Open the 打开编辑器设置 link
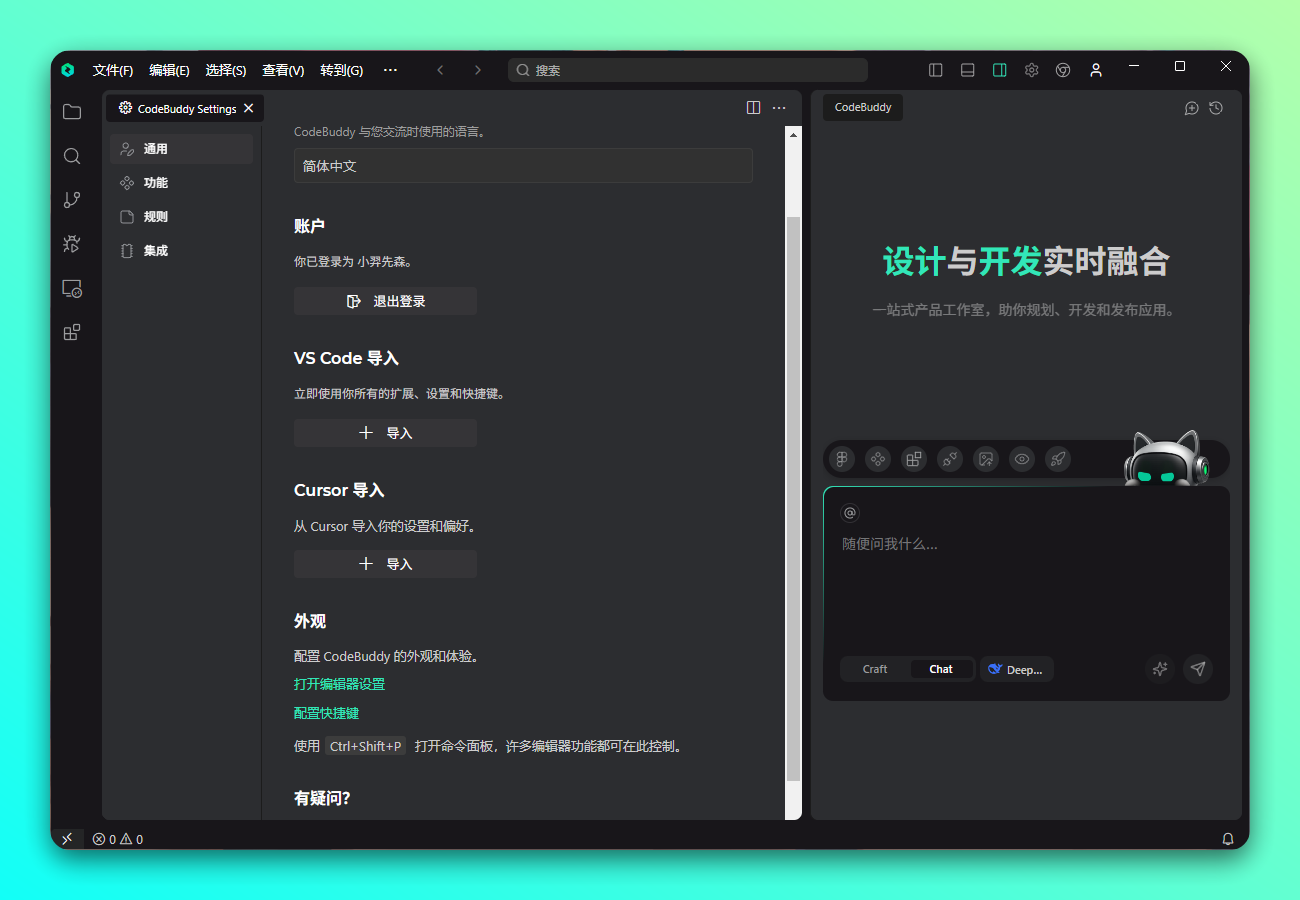This screenshot has height=900, width=1300. (339, 684)
